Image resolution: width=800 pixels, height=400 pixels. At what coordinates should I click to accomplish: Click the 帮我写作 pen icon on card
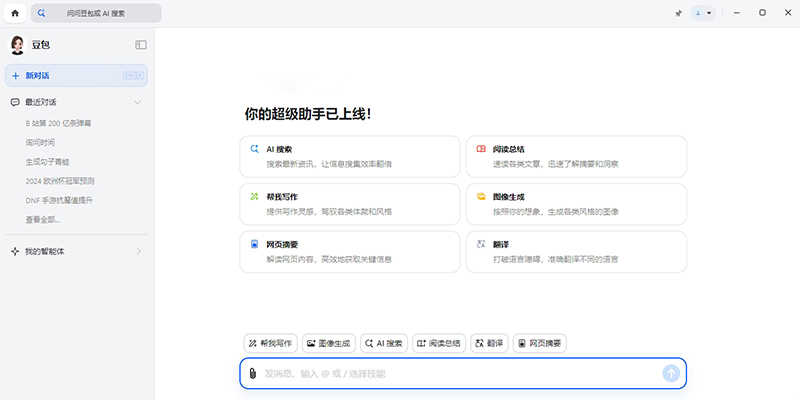click(254, 196)
